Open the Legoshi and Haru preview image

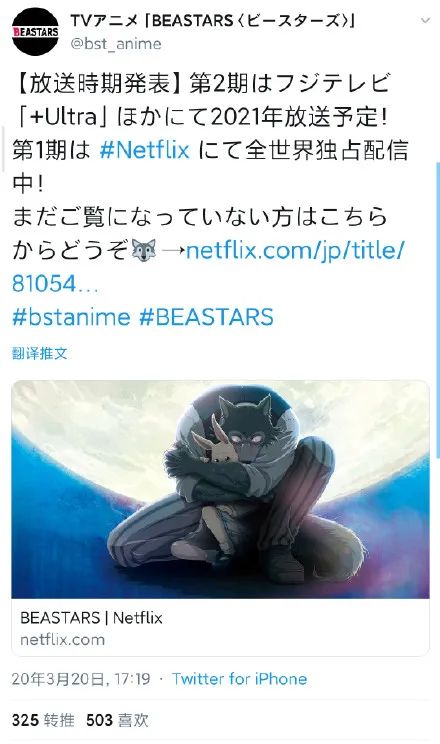[220, 489]
